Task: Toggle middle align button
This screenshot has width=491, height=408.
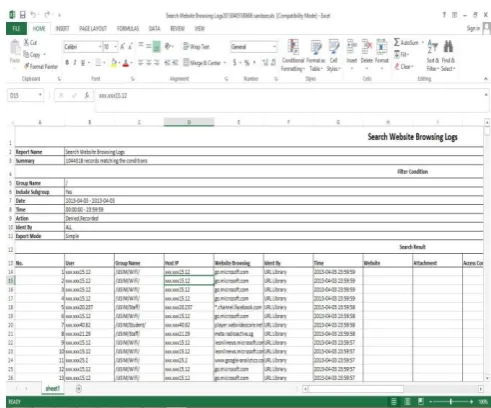Action: click(148, 46)
